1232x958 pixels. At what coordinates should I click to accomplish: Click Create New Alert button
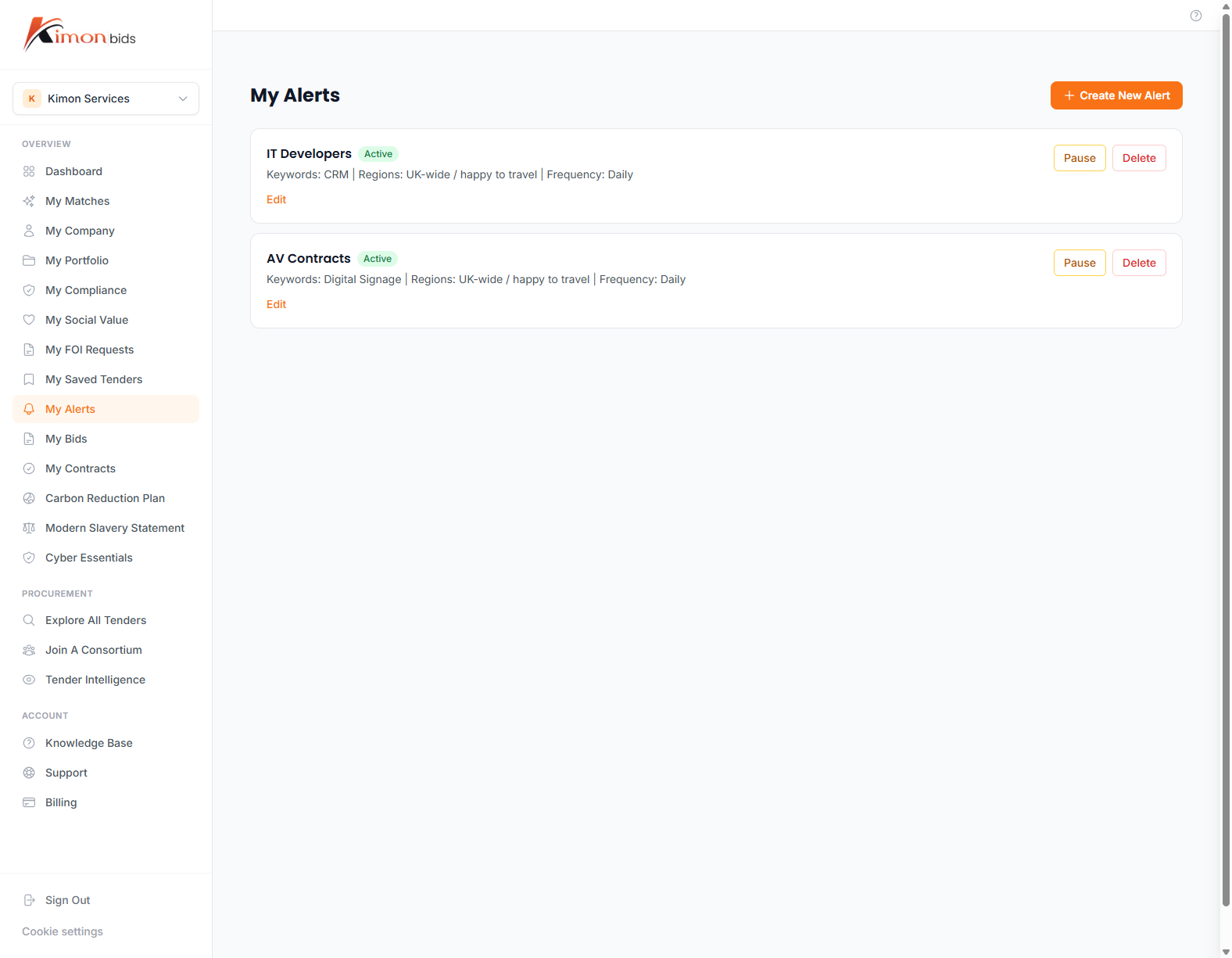[x=1116, y=95]
